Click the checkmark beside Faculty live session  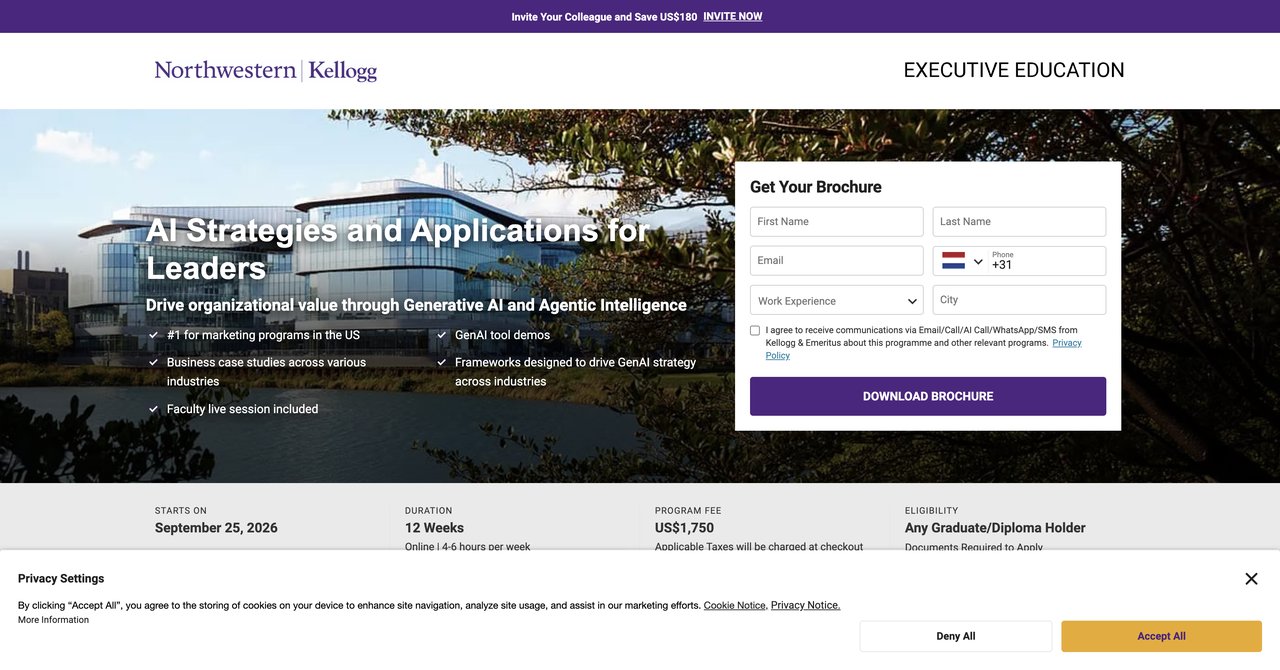(153, 409)
